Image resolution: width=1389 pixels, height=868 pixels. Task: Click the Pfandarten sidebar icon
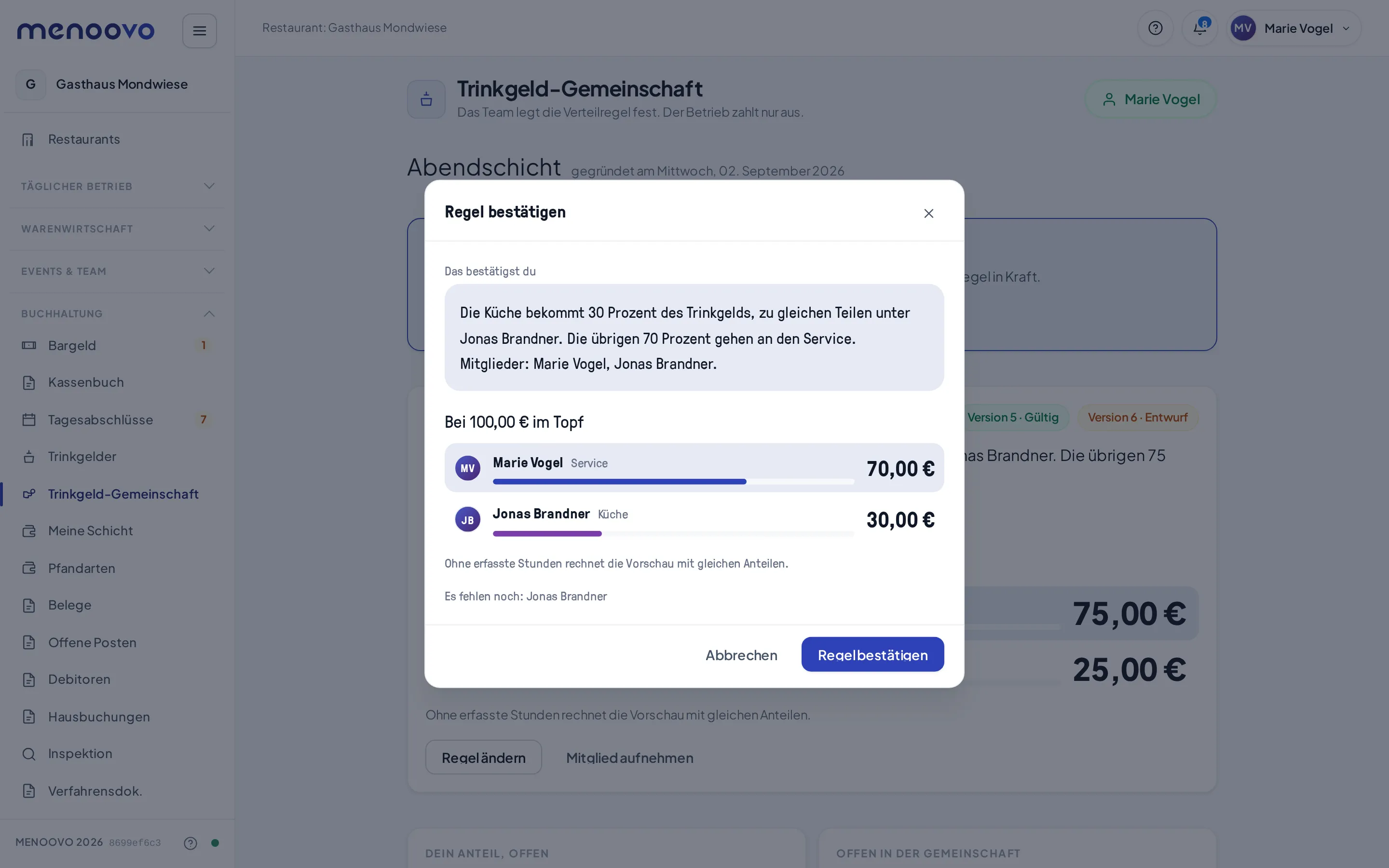29,569
